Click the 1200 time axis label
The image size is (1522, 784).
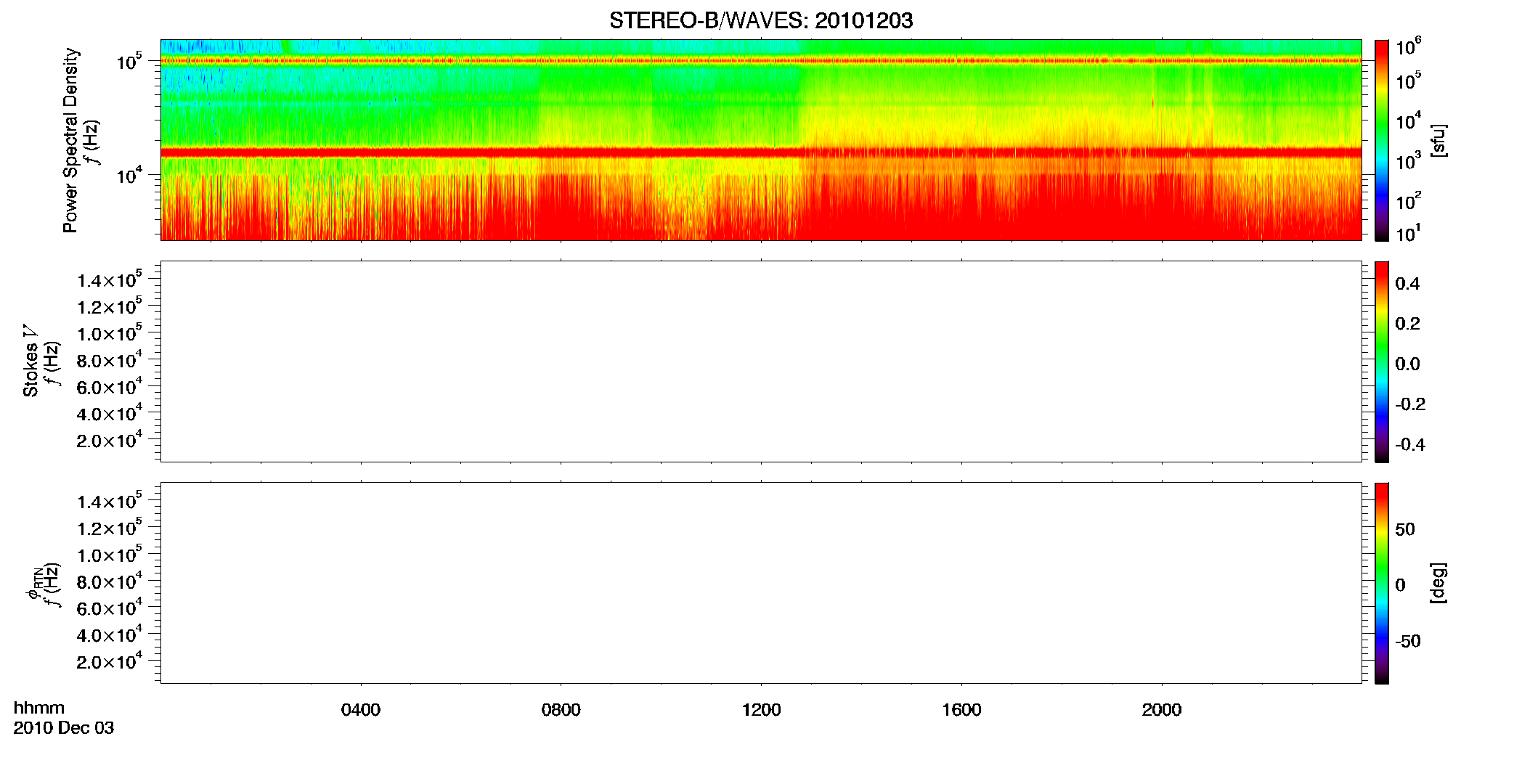pos(761,710)
